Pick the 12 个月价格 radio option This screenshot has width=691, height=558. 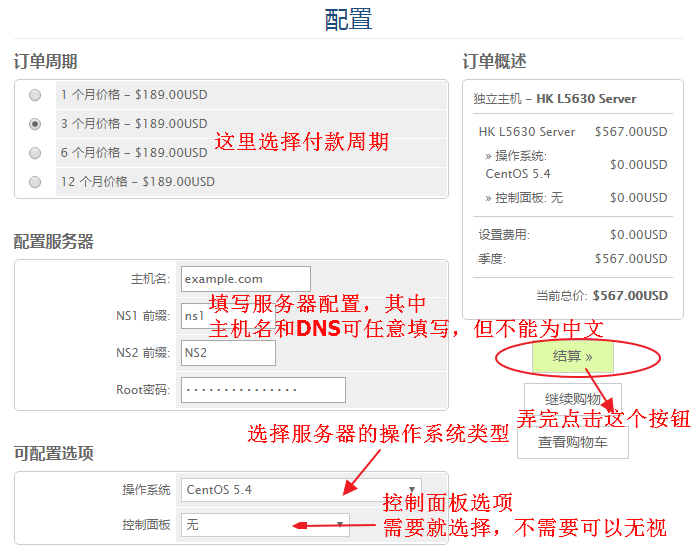tap(35, 182)
